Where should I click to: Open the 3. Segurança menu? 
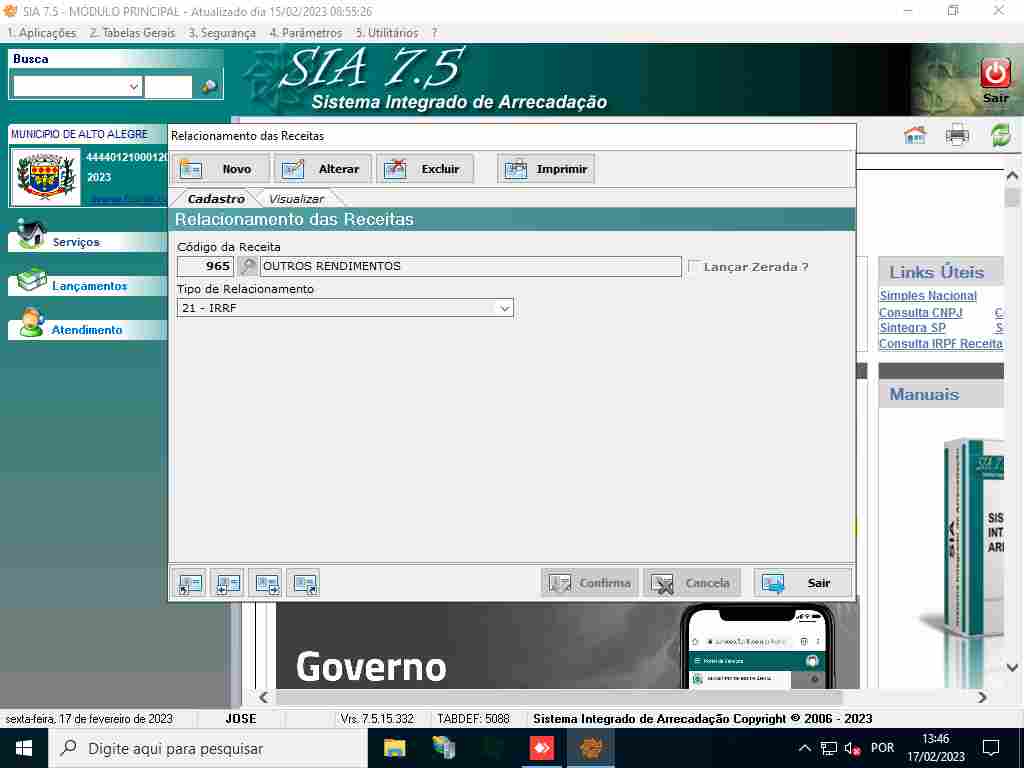click(222, 33)
